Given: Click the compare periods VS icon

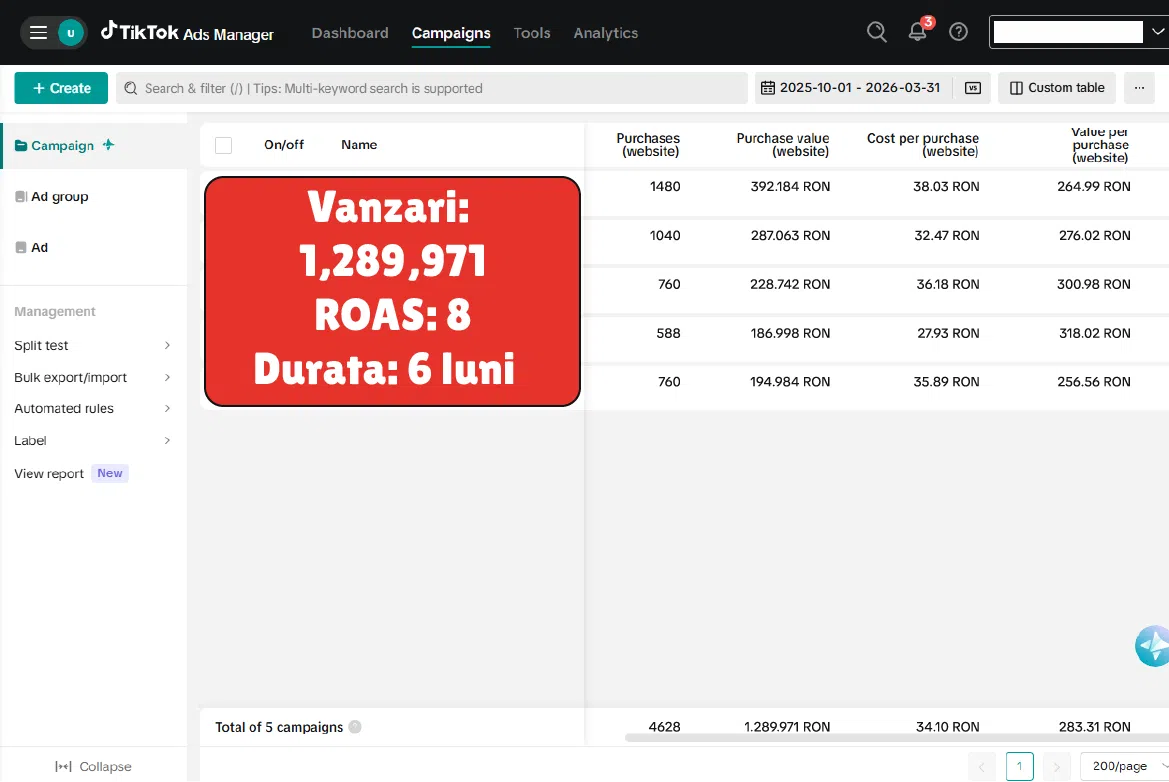Looking at the screenshot, I should [x=972, y=88].
